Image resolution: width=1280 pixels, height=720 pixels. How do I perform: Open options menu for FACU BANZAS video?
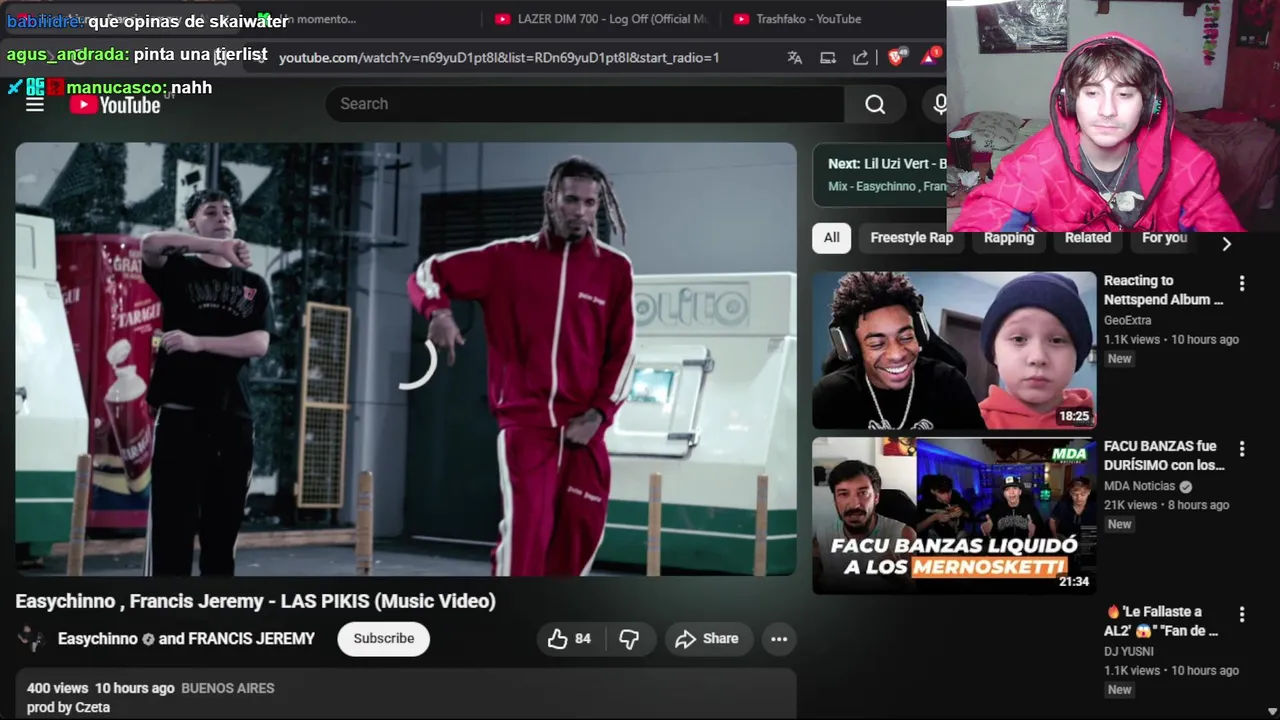[1242, 449]
